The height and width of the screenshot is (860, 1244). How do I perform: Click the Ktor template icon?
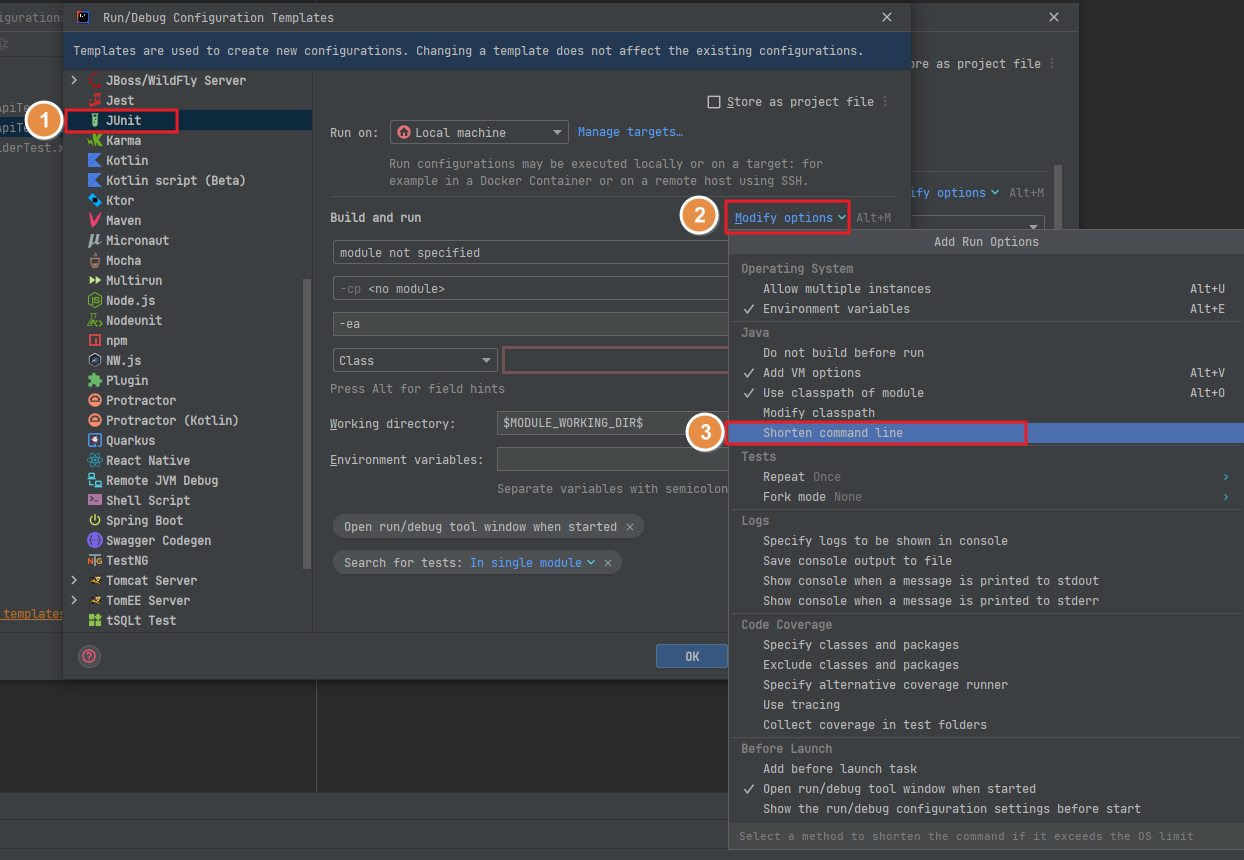[94, 200]
